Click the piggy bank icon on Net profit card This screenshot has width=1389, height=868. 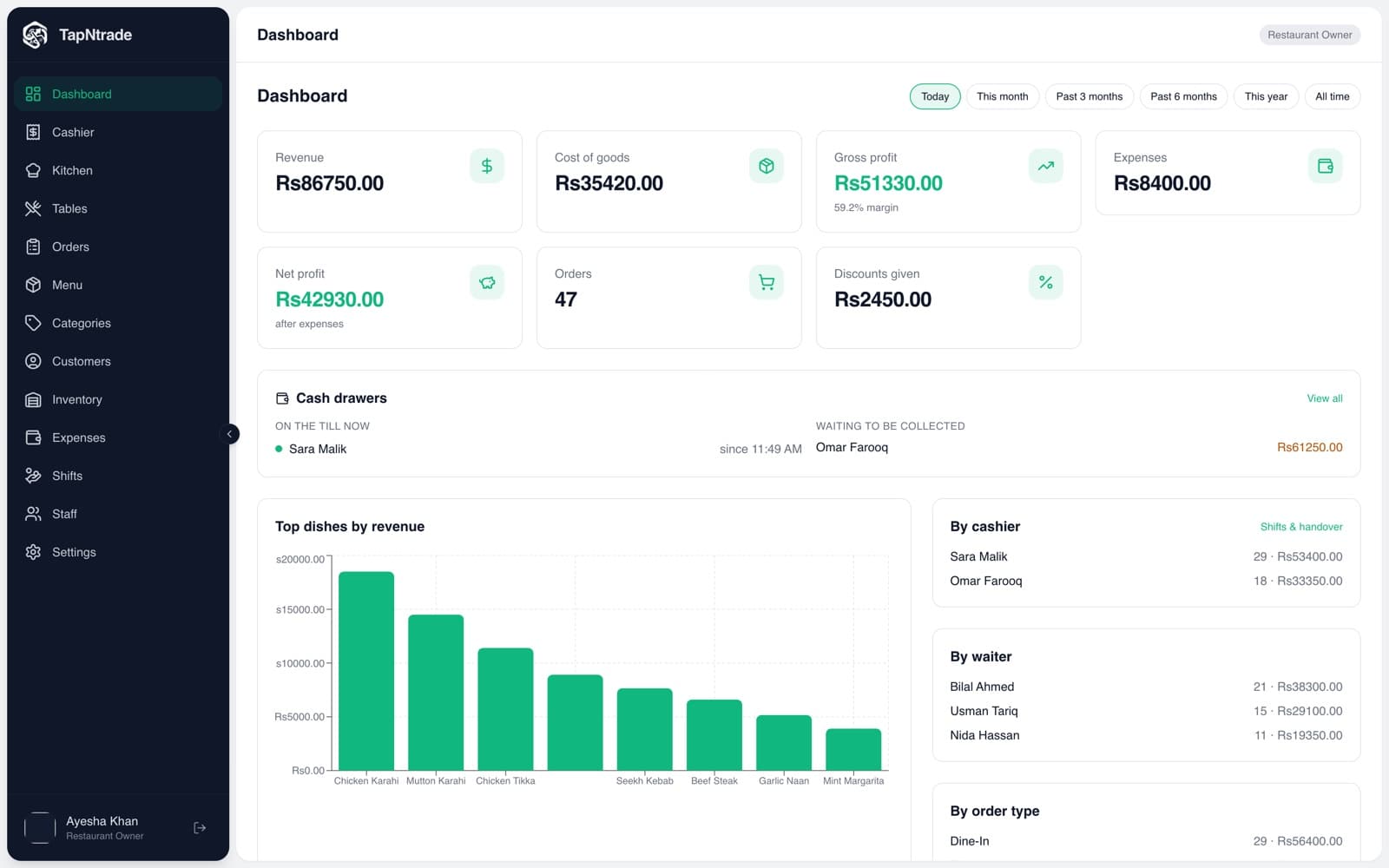487,282
